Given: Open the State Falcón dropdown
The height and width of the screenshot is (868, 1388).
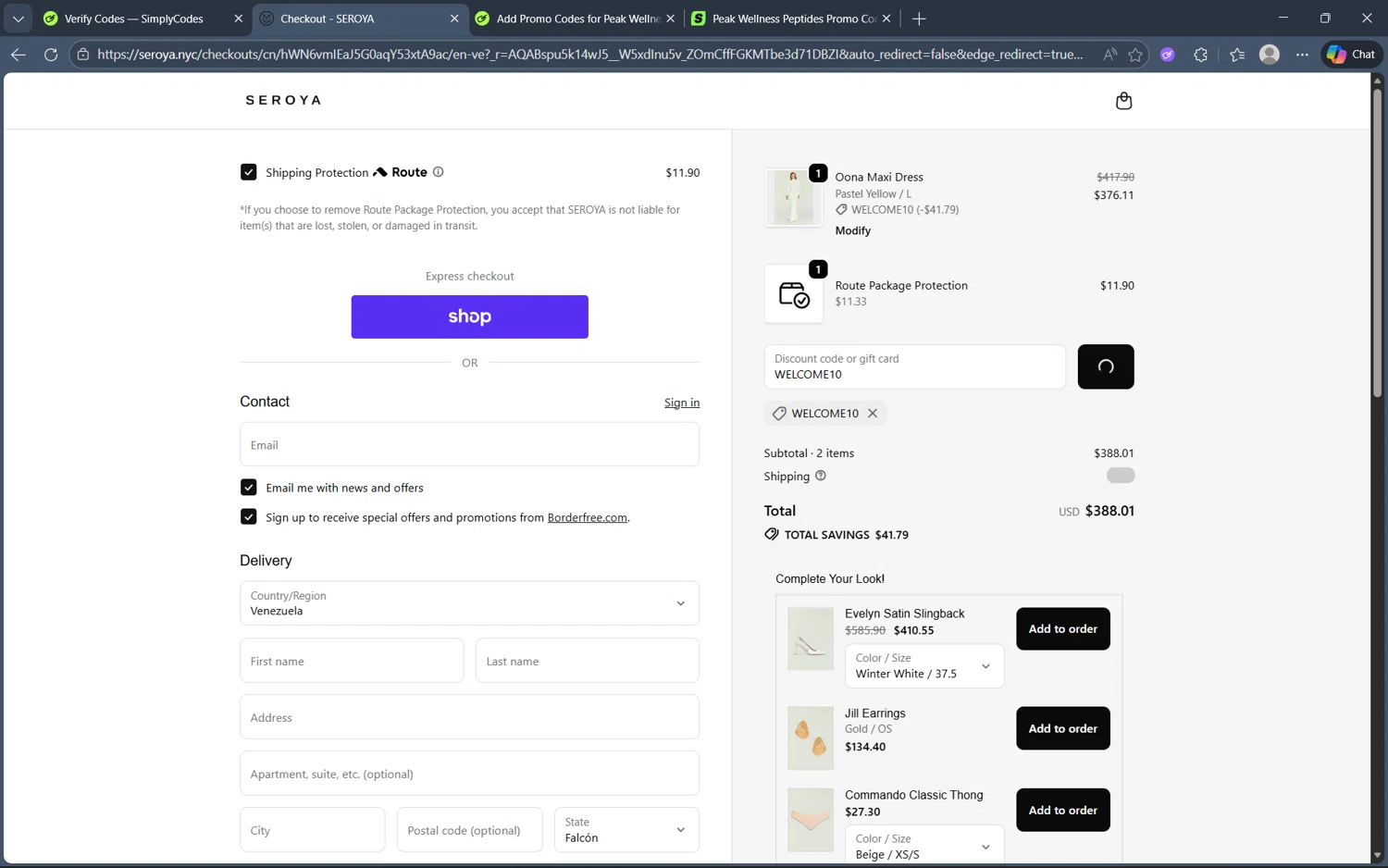Looking at the screenshot, I should point(626,830).
